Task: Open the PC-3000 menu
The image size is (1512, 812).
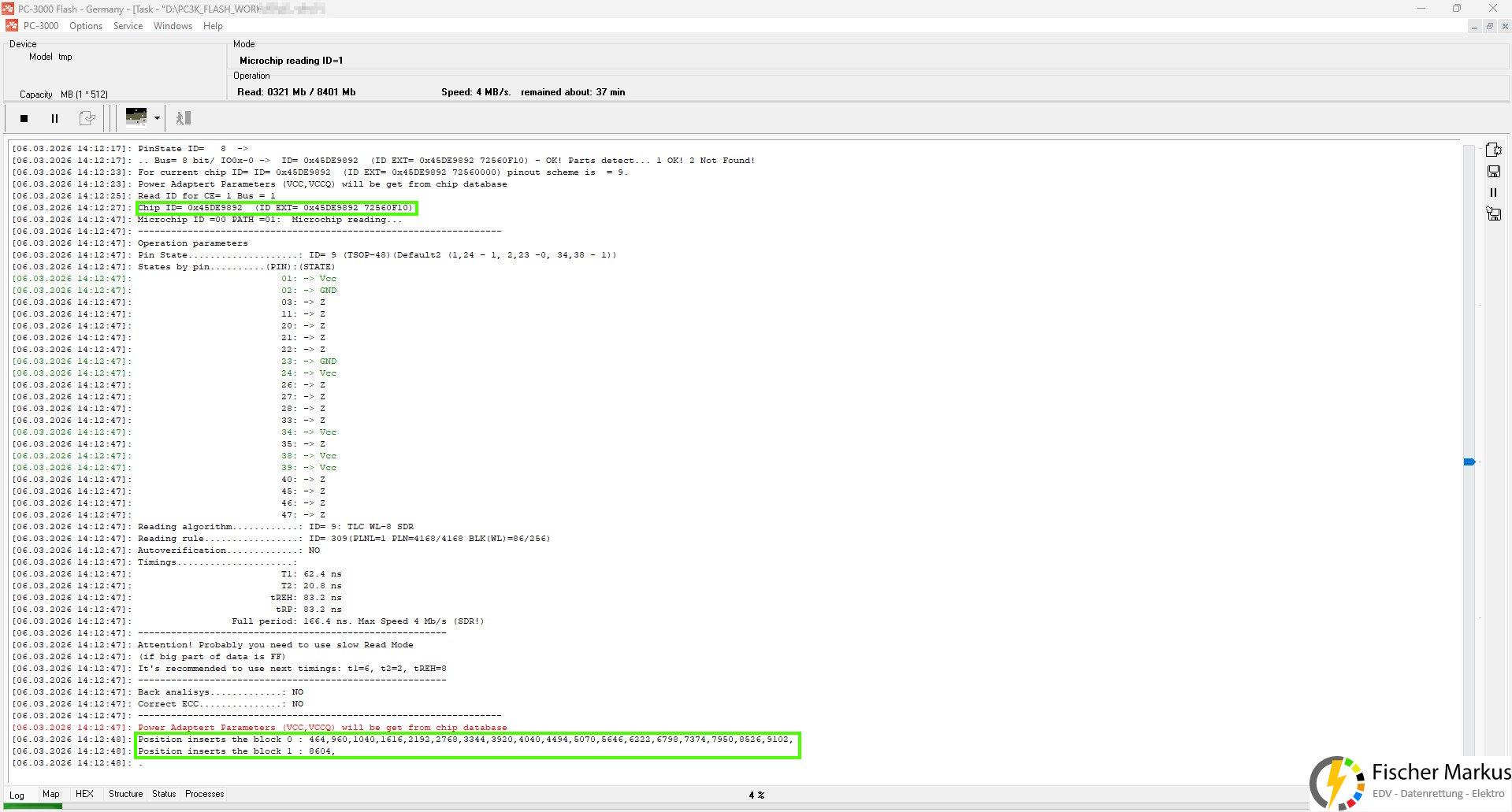Action: pos(41,26)
